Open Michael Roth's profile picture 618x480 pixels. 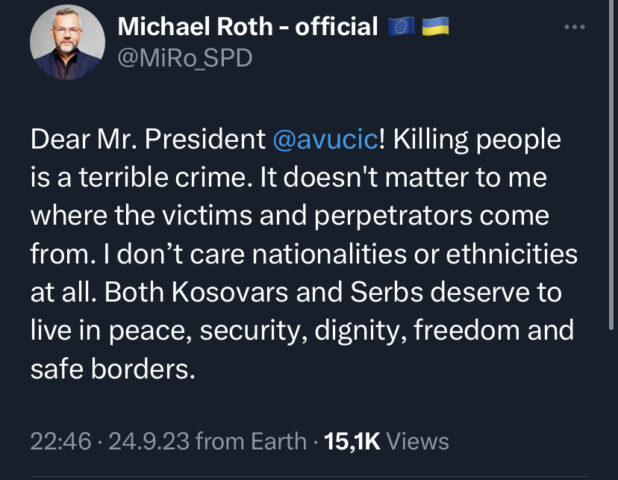(x=67, y=43)
